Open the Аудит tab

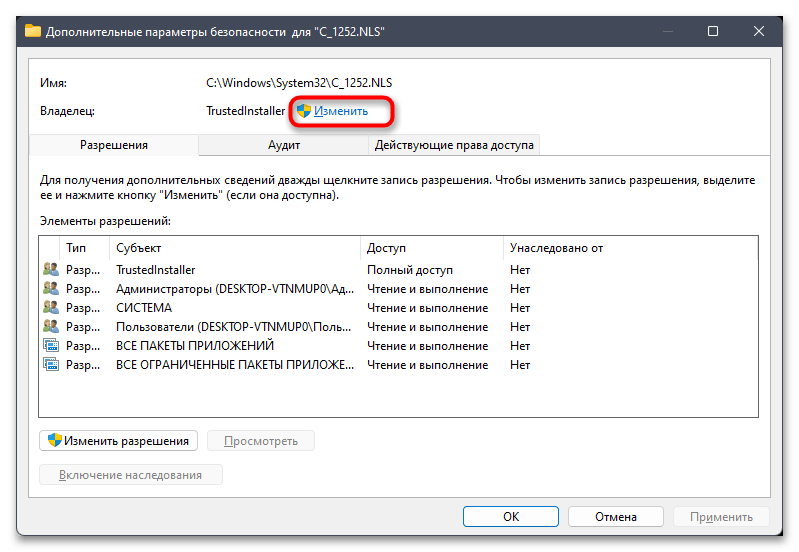pyautogui.click(x=284, y=145)
